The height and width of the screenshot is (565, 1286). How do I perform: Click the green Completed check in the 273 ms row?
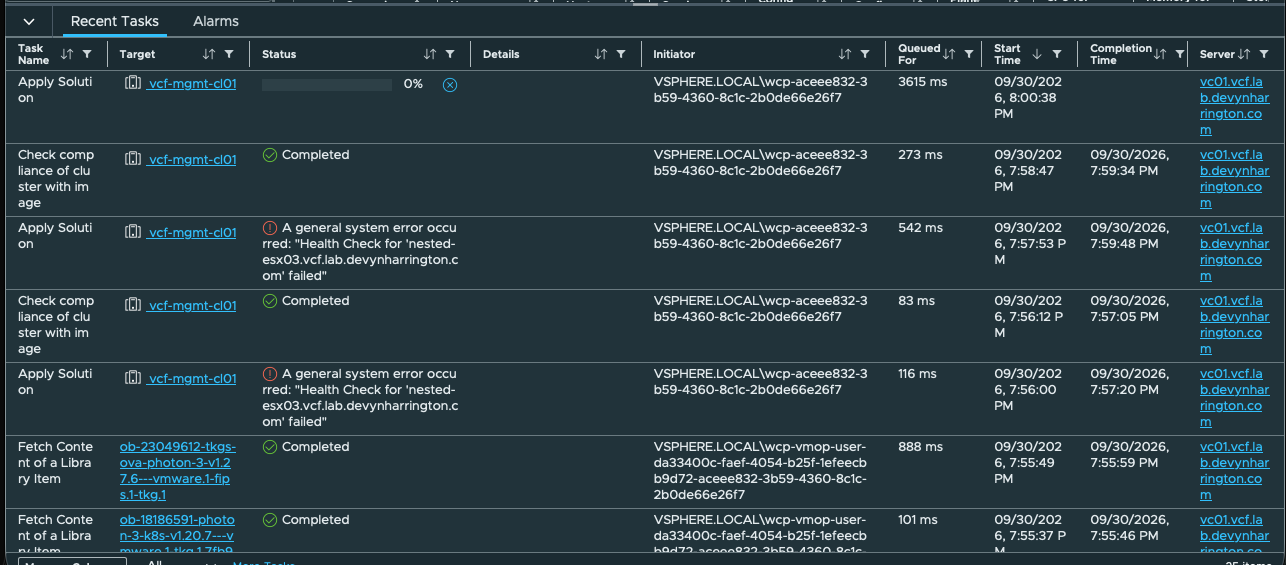point(270,155)
